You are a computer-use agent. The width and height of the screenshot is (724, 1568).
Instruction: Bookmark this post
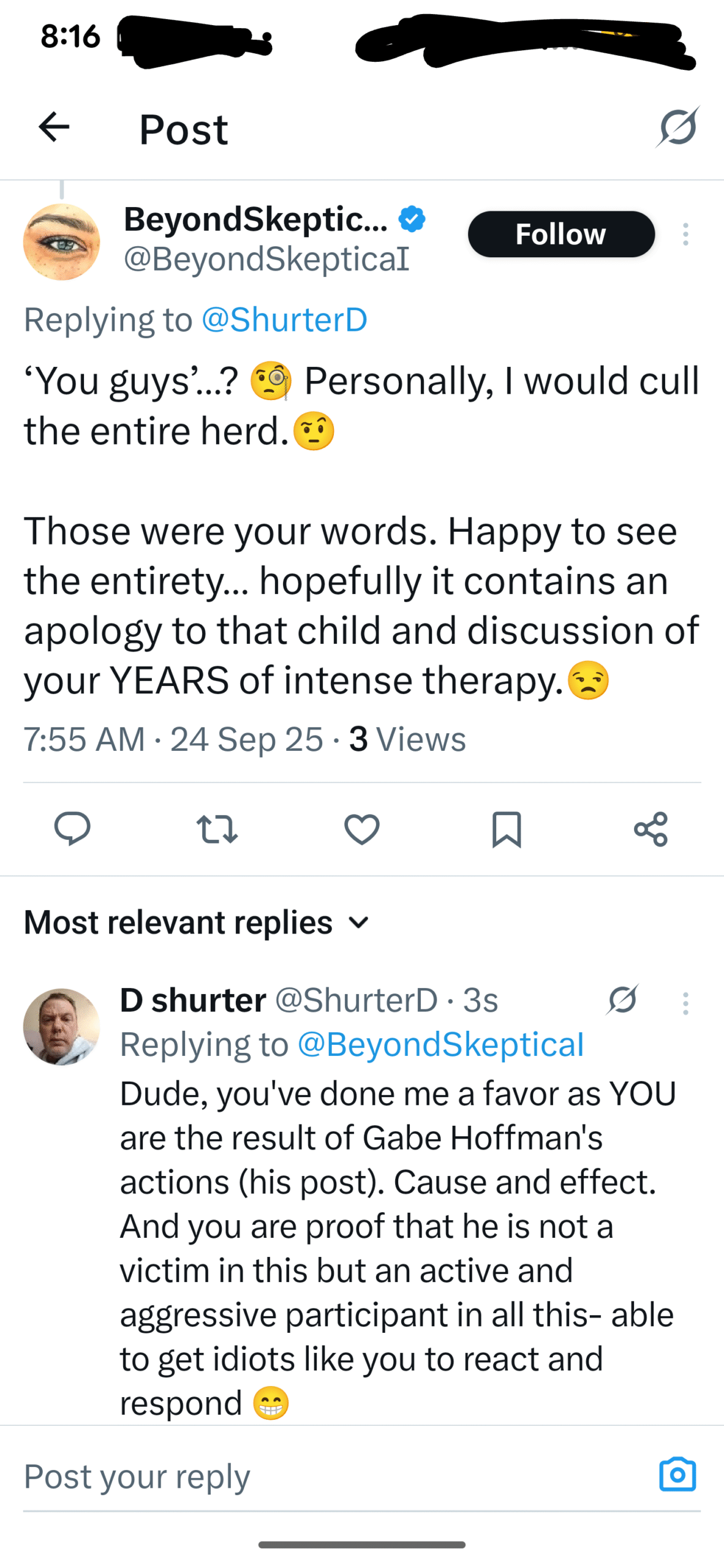(507, 829)
